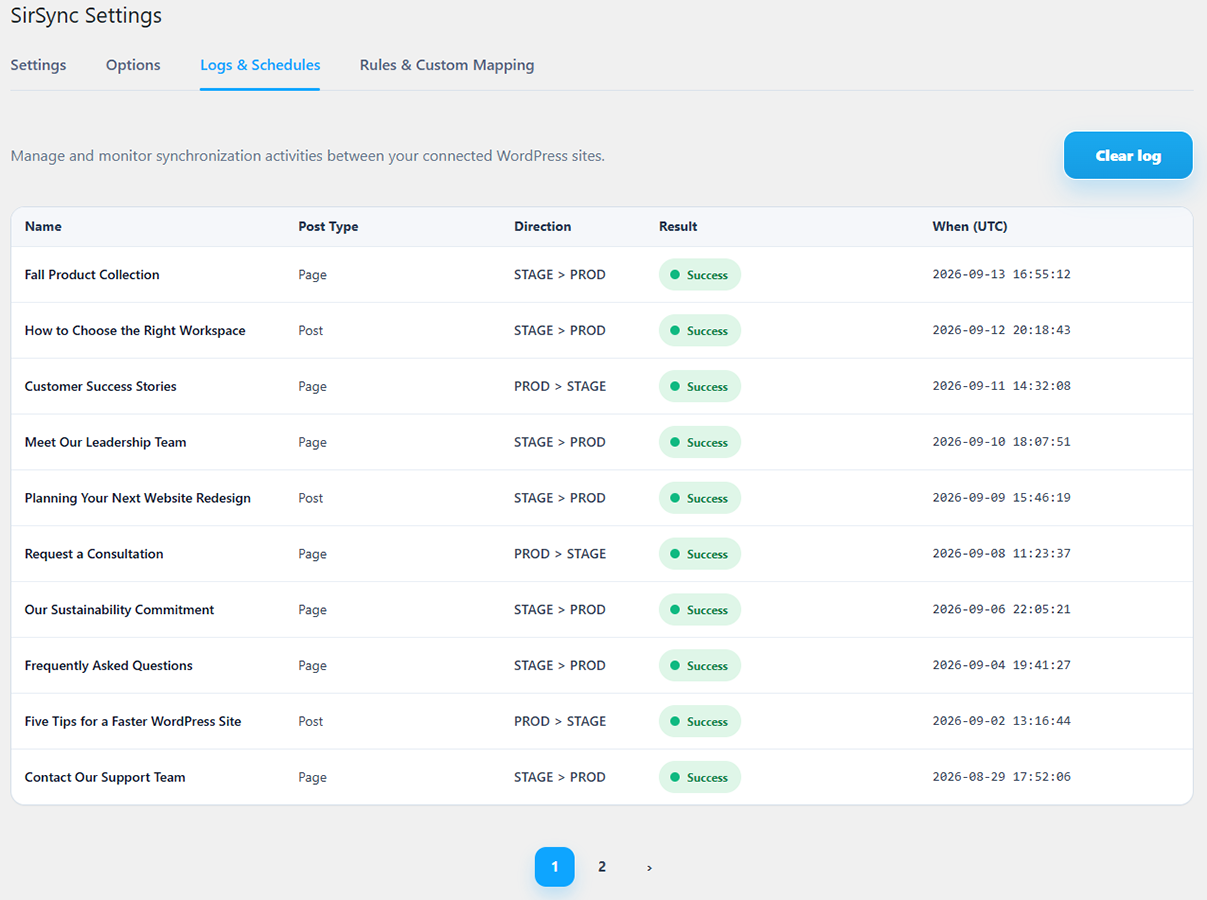Screen dimensions: 1207x900
Task: Click Success badge for Contact Our Support Team
Action: coord(700,779)
